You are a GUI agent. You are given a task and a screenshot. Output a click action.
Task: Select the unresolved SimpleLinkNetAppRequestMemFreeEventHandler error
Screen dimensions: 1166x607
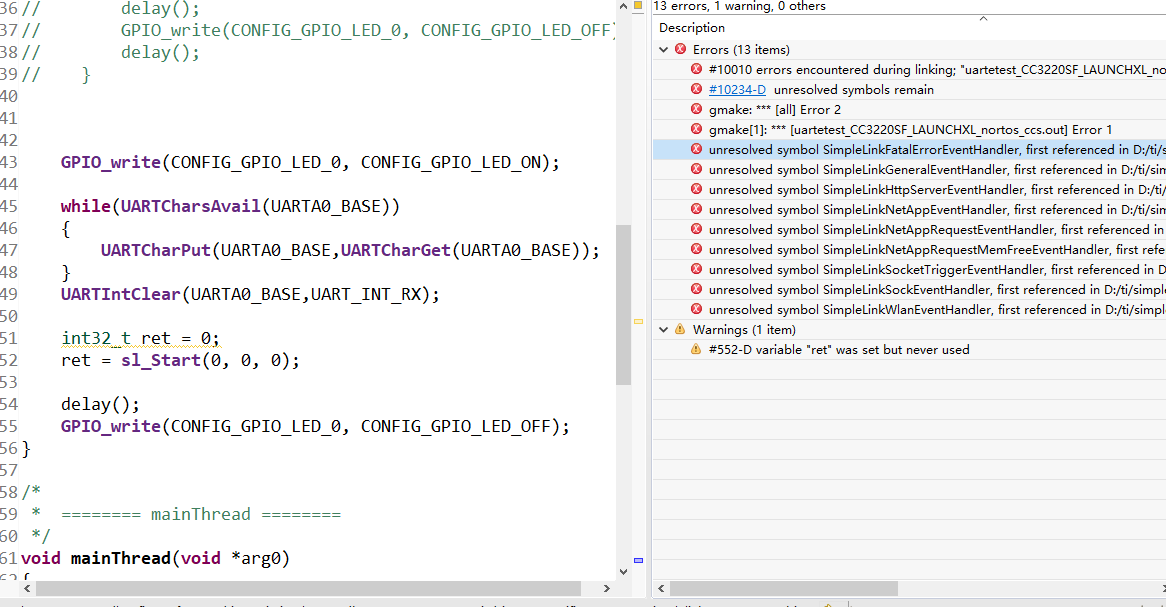909,251
